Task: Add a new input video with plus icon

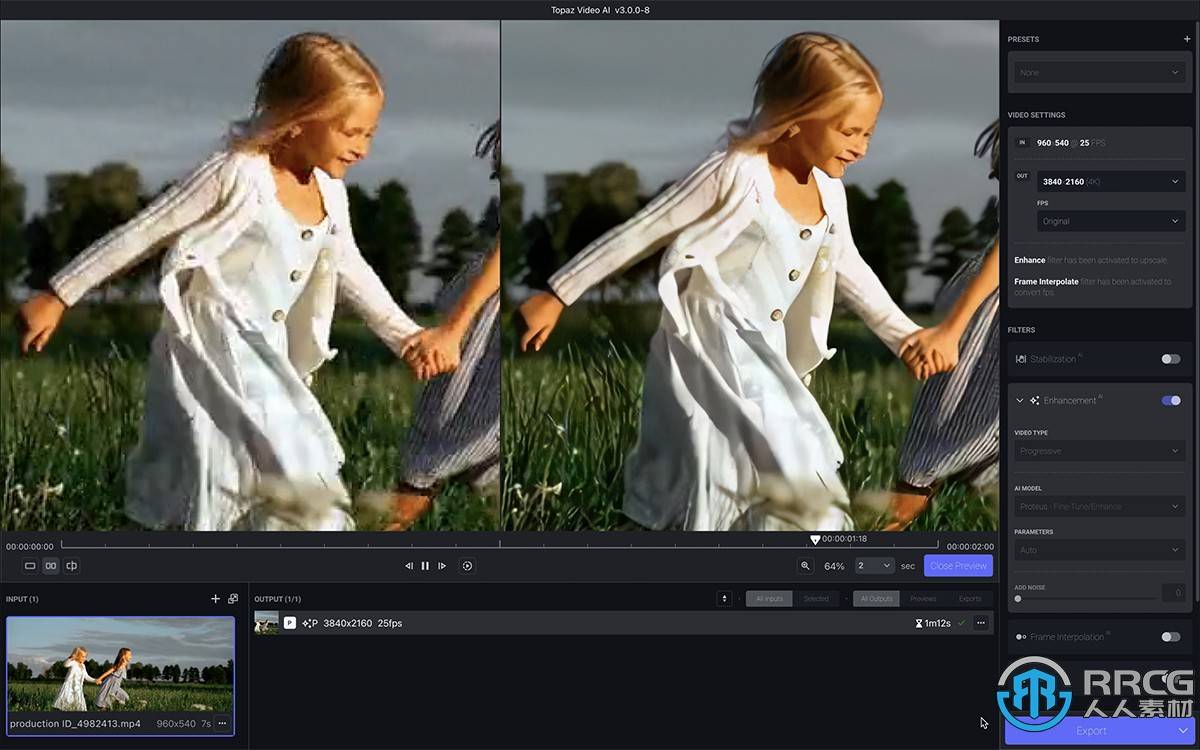Action: tap(215, 599)
